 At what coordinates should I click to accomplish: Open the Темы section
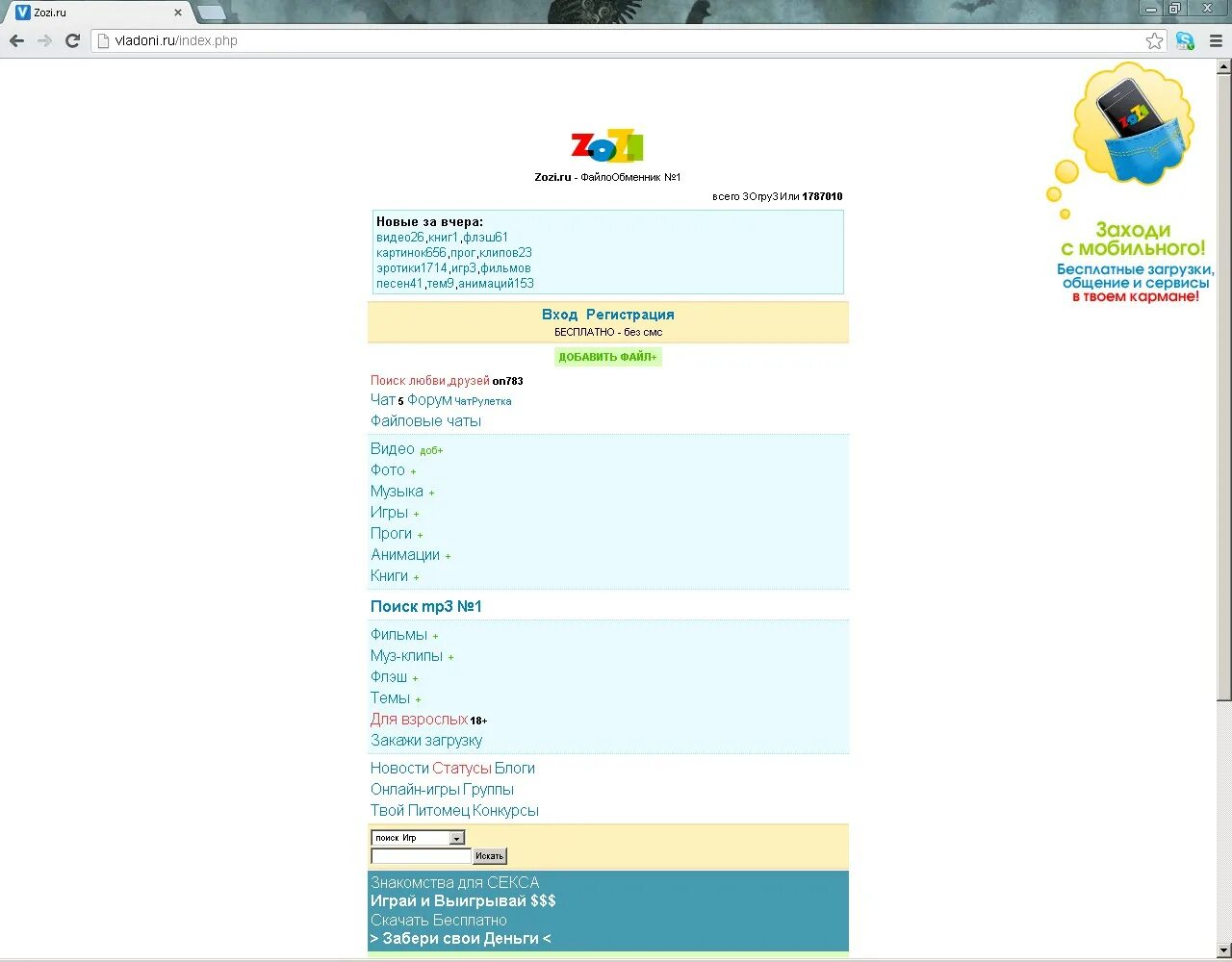(x=390, y=697)
